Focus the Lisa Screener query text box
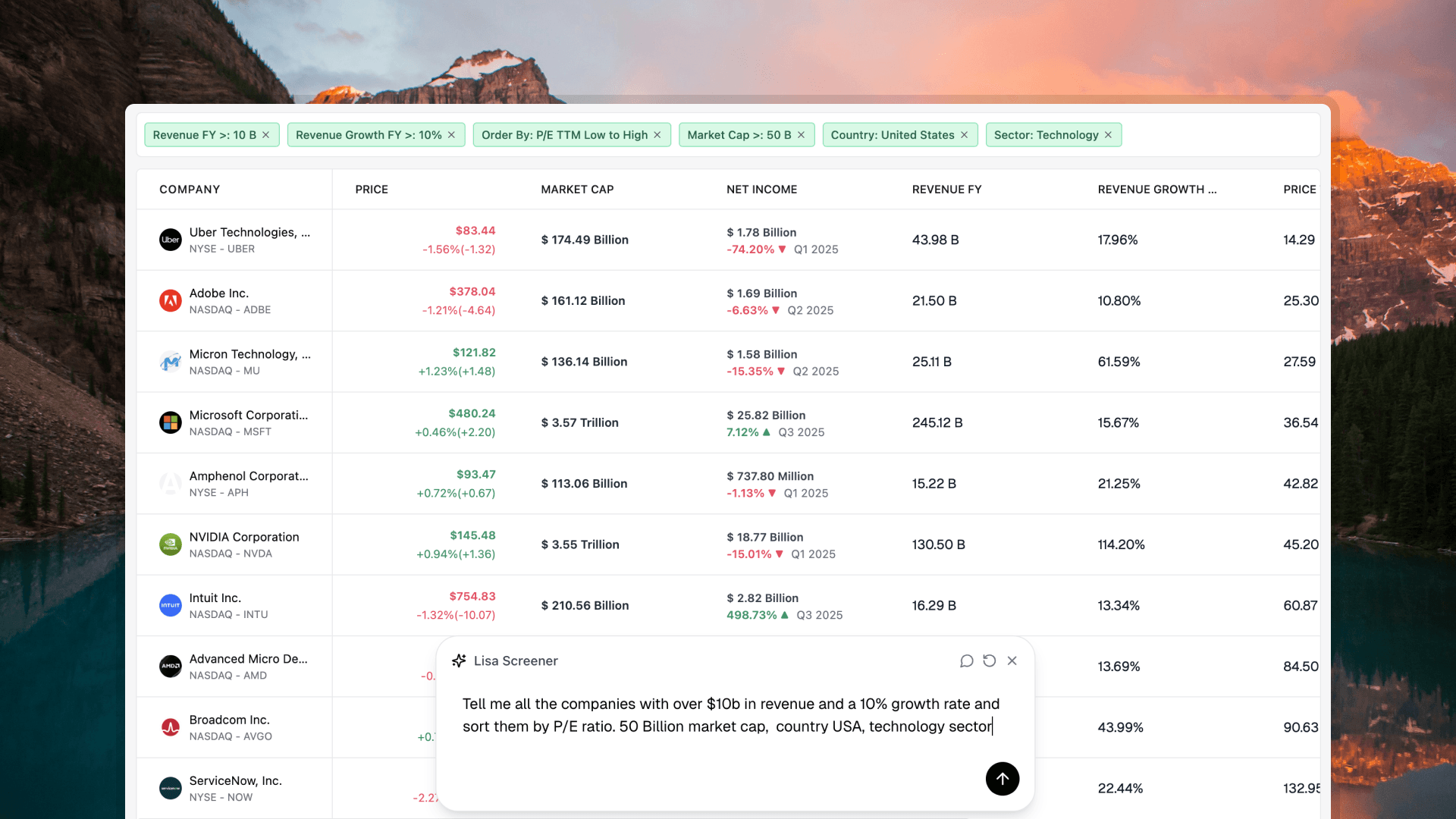This screenshot has width=1456, height=819. tap(731, 715)
